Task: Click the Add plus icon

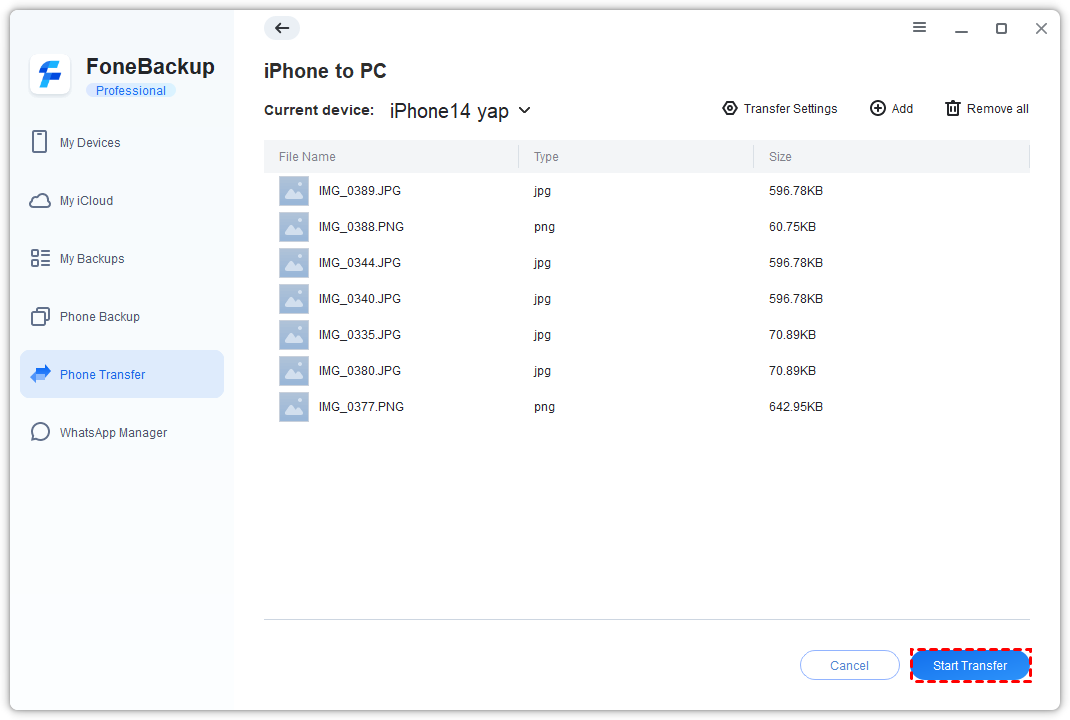Action: pos(878,109)
